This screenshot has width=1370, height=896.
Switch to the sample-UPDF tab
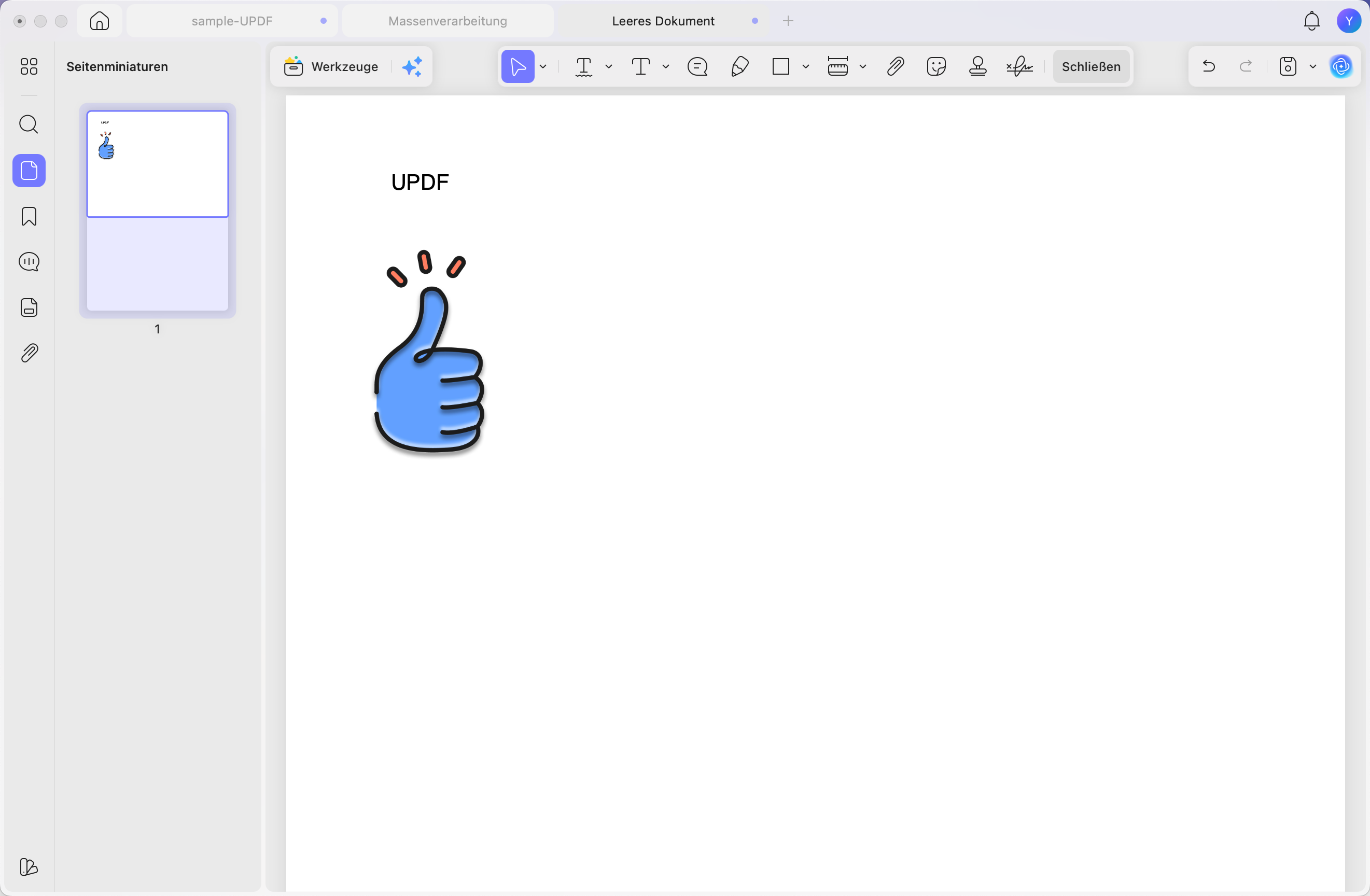[232, 21]
